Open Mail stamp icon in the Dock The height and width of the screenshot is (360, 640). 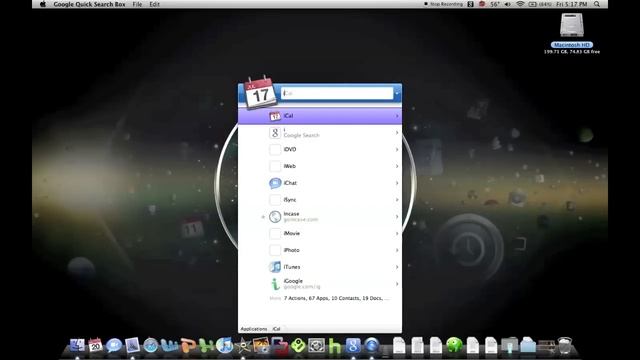pyautogui.click(x=132, y=346)
